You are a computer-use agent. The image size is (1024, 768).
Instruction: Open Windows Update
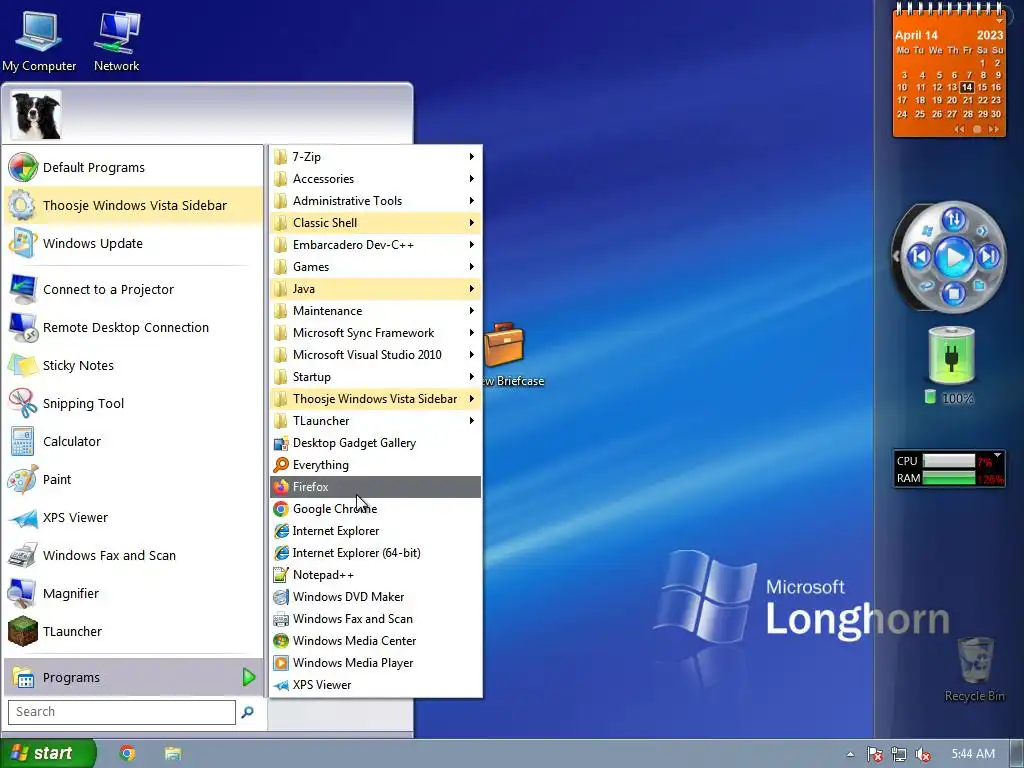click(133, 243)
